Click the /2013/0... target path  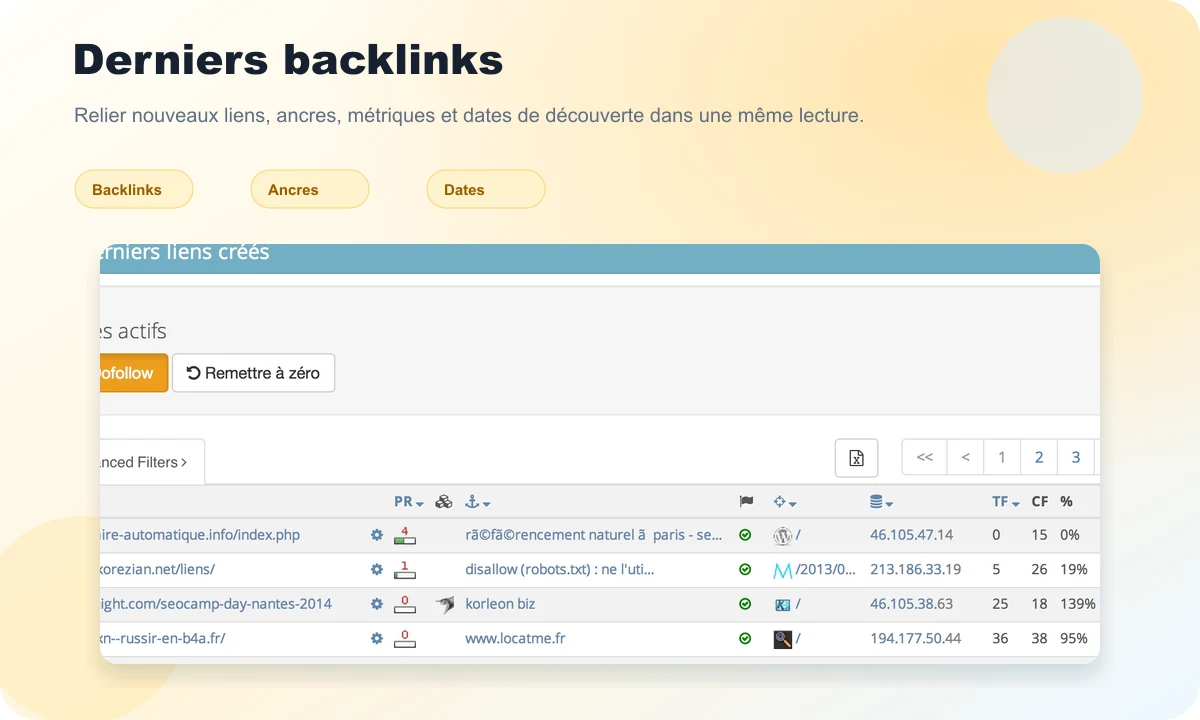[826, 569]
